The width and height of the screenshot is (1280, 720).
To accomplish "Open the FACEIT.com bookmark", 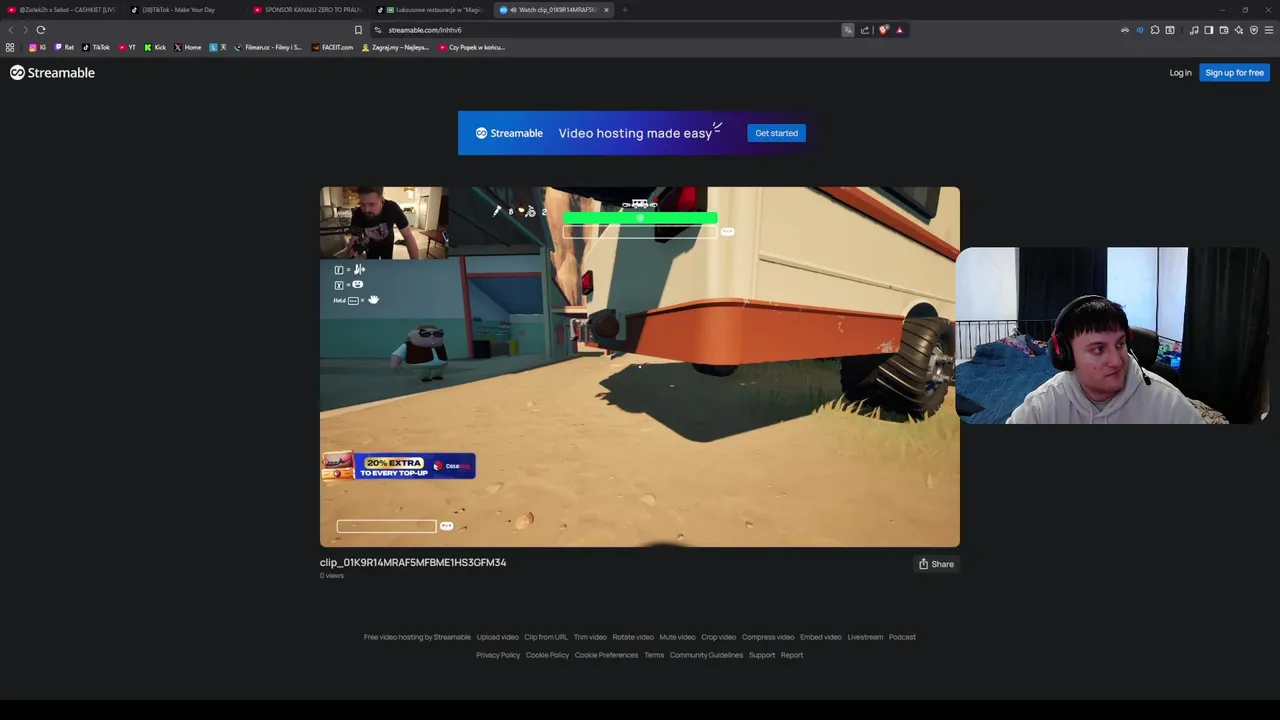I will 333,47.
